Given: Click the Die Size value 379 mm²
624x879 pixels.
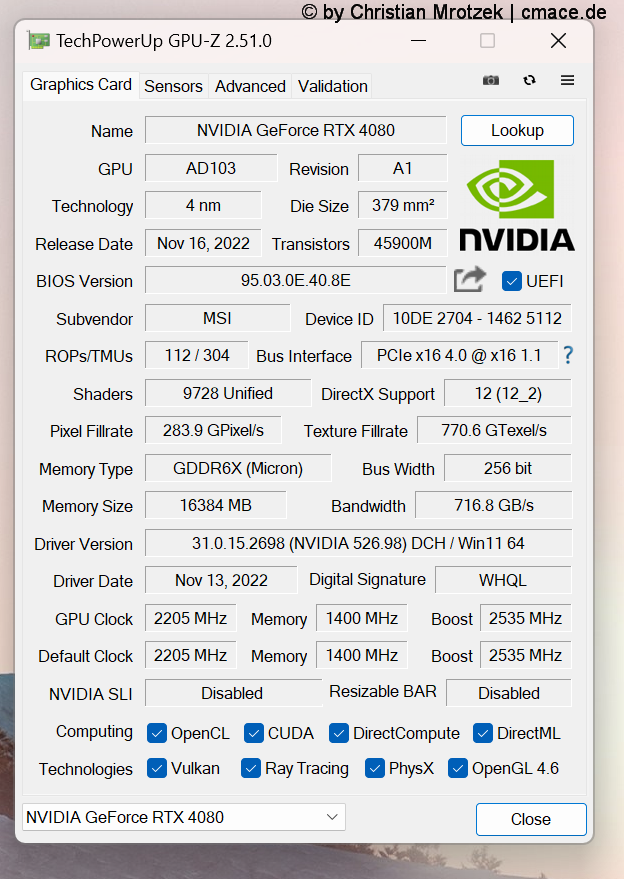Looking at the screenshot, I should tap(403, 205).
